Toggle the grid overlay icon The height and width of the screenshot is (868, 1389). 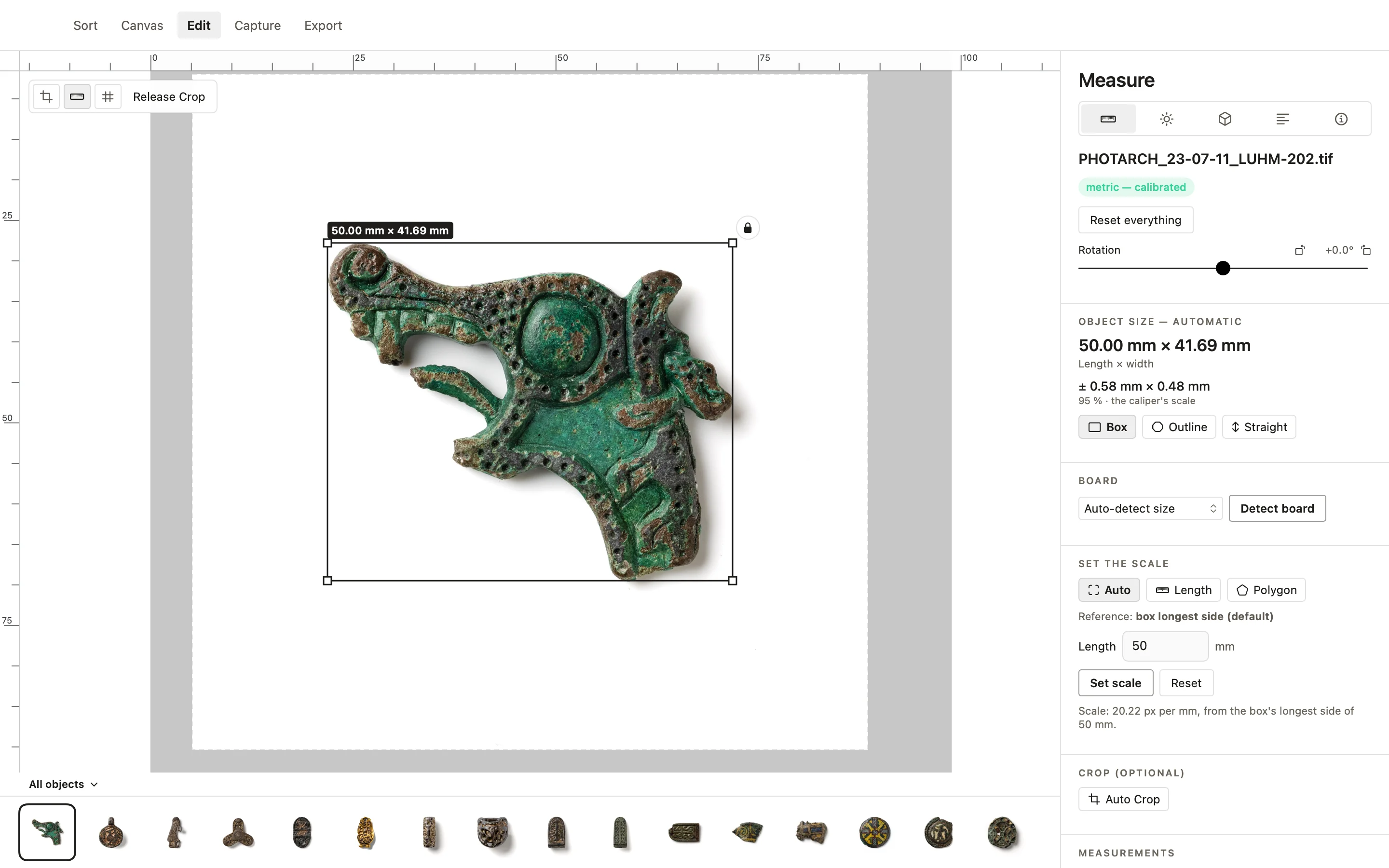click(108, 96)
